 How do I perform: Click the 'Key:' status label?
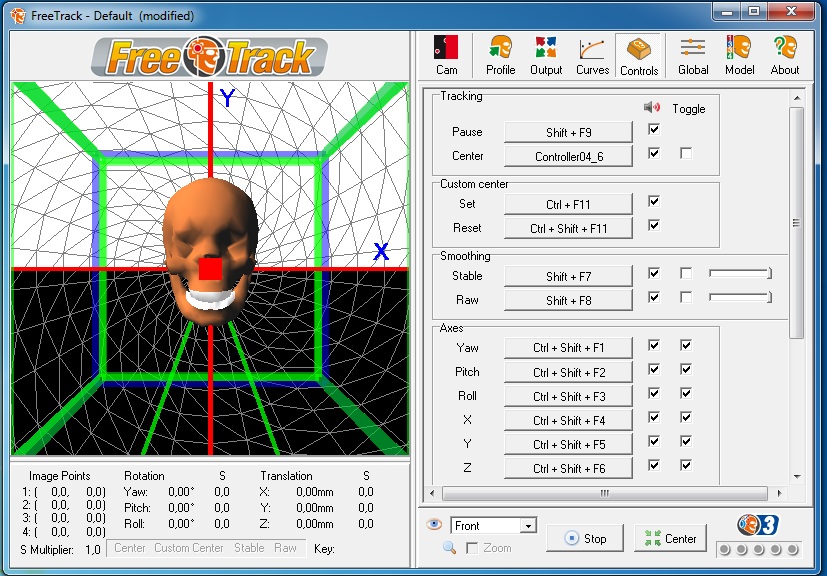(324, 549)
